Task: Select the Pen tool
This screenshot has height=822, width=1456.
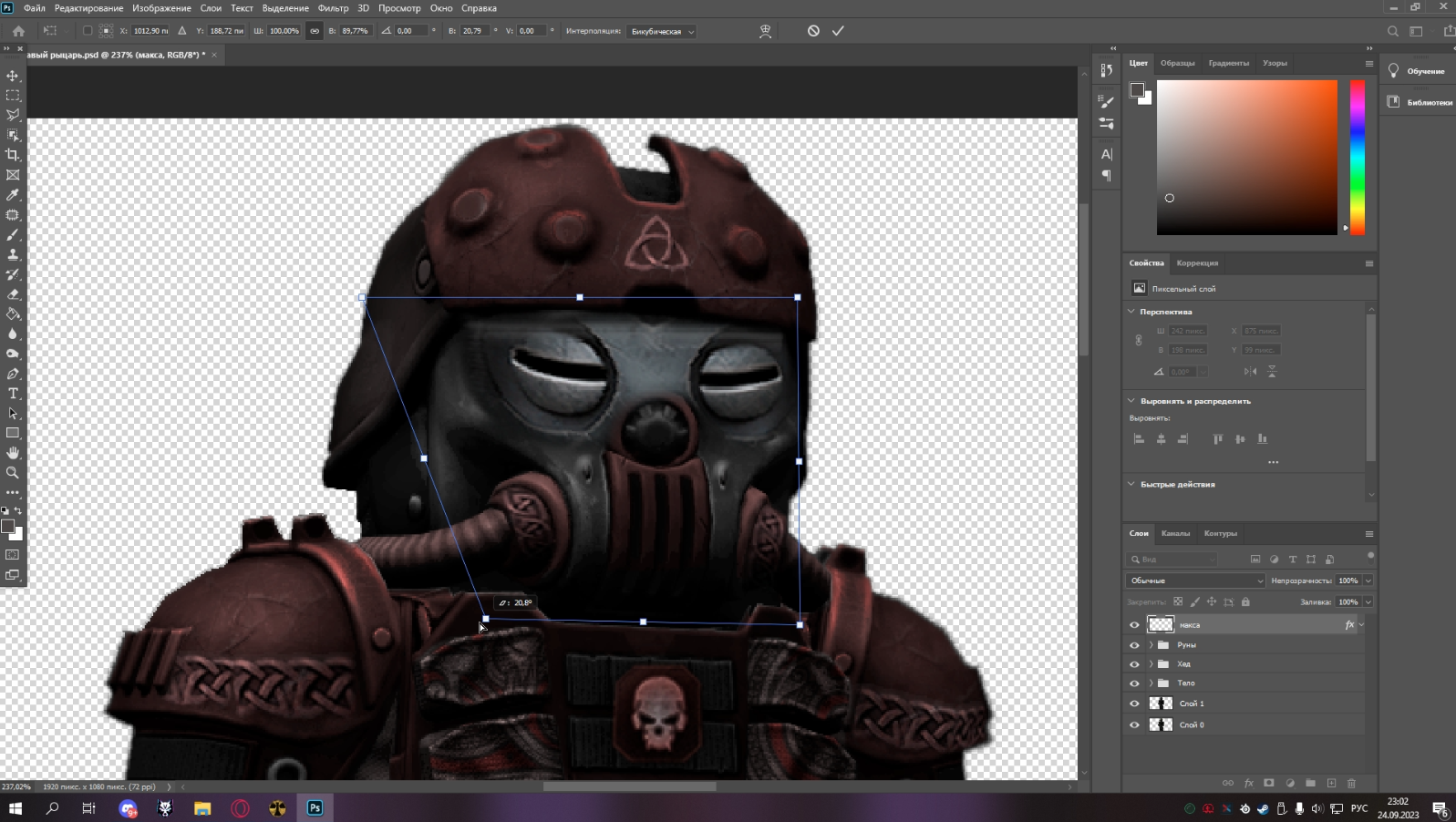Action: [x=13, y=374]
